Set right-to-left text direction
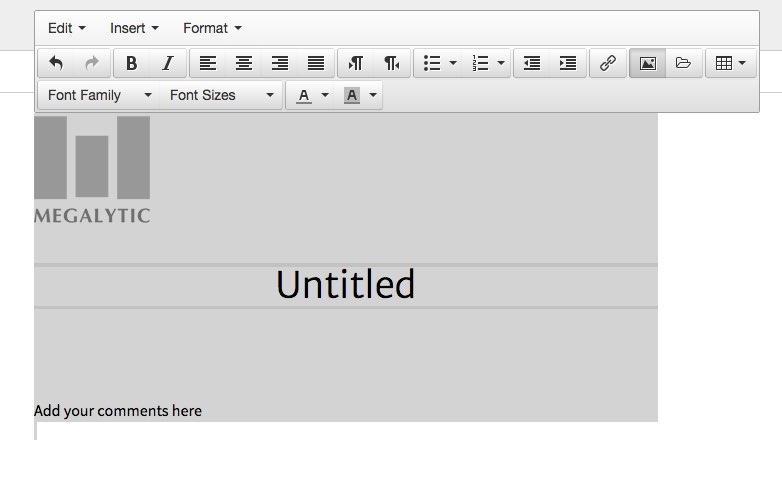 (391, 63)
